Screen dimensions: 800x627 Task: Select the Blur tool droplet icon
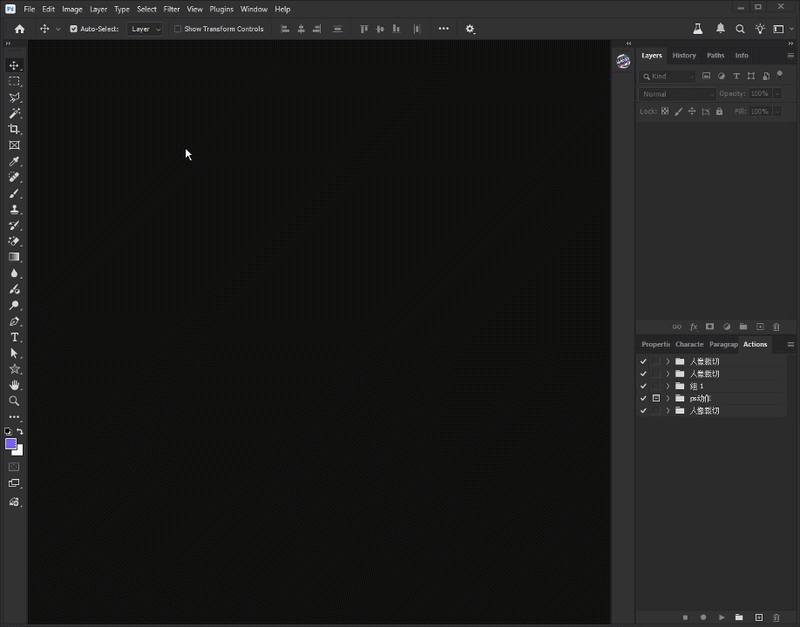(14, 273)
